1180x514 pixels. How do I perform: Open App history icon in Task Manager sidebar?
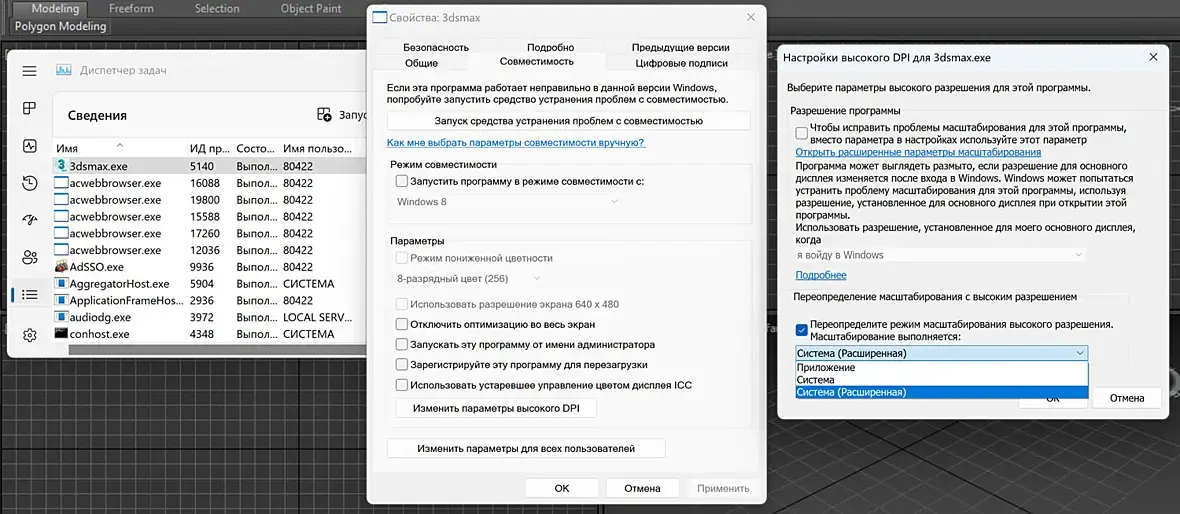point(29,183)
